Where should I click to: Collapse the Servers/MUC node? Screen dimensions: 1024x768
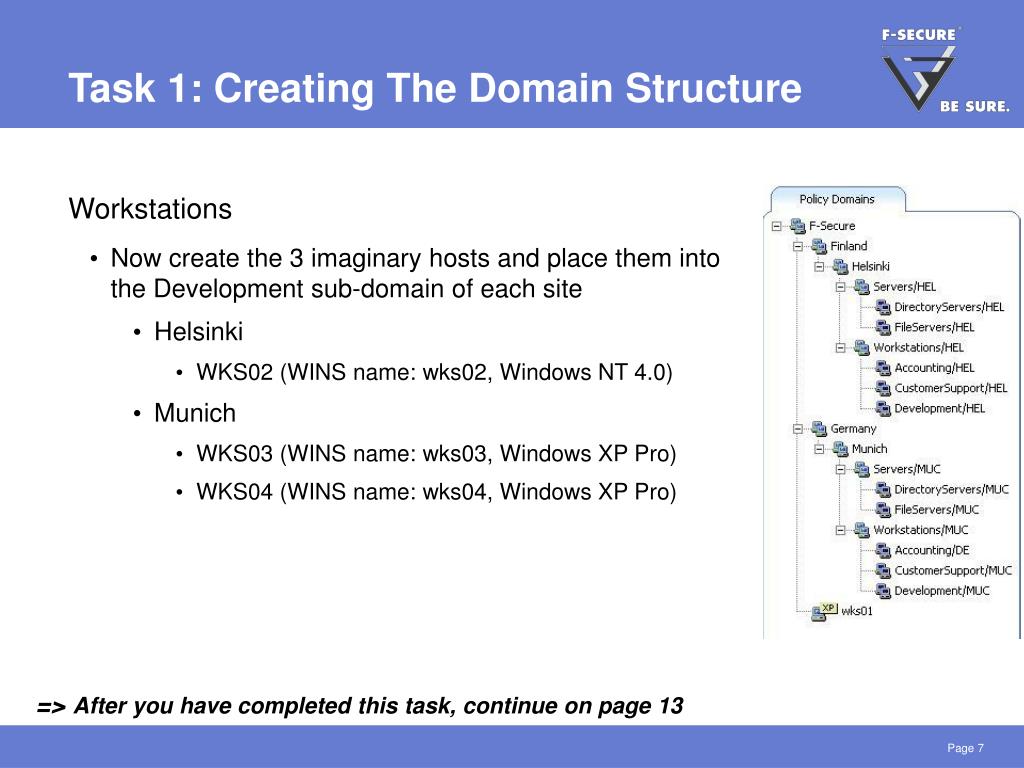coord(841,470)
